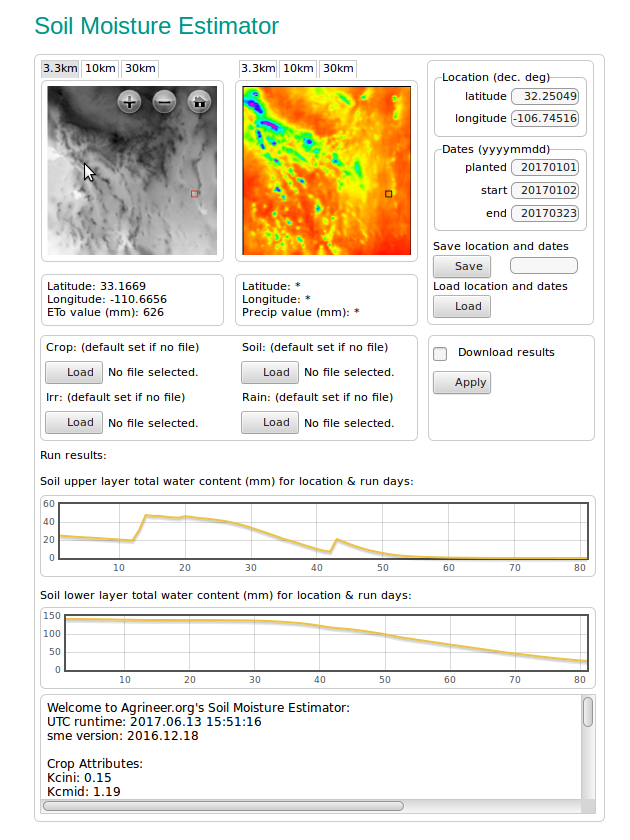Load an Irr file
630x840 pixels.
(x=74, y=422)
